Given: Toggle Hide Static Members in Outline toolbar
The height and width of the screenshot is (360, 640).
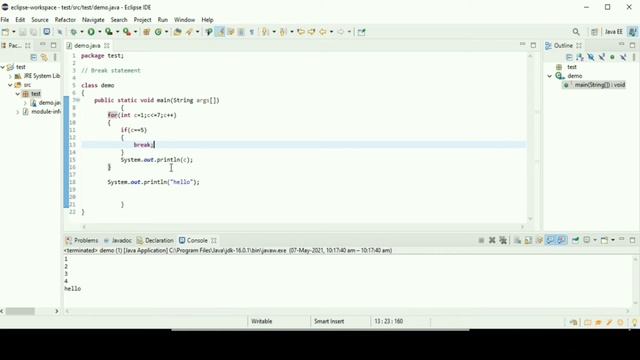Looking at the screenshot, I should click(x=602, y=57).
